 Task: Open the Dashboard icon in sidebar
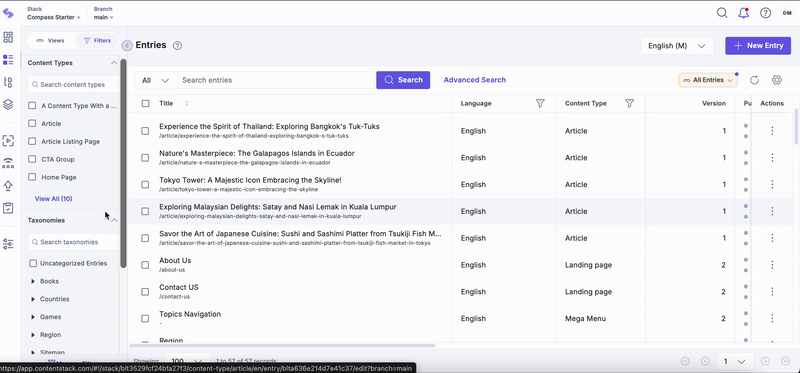(x=8, y=37)
